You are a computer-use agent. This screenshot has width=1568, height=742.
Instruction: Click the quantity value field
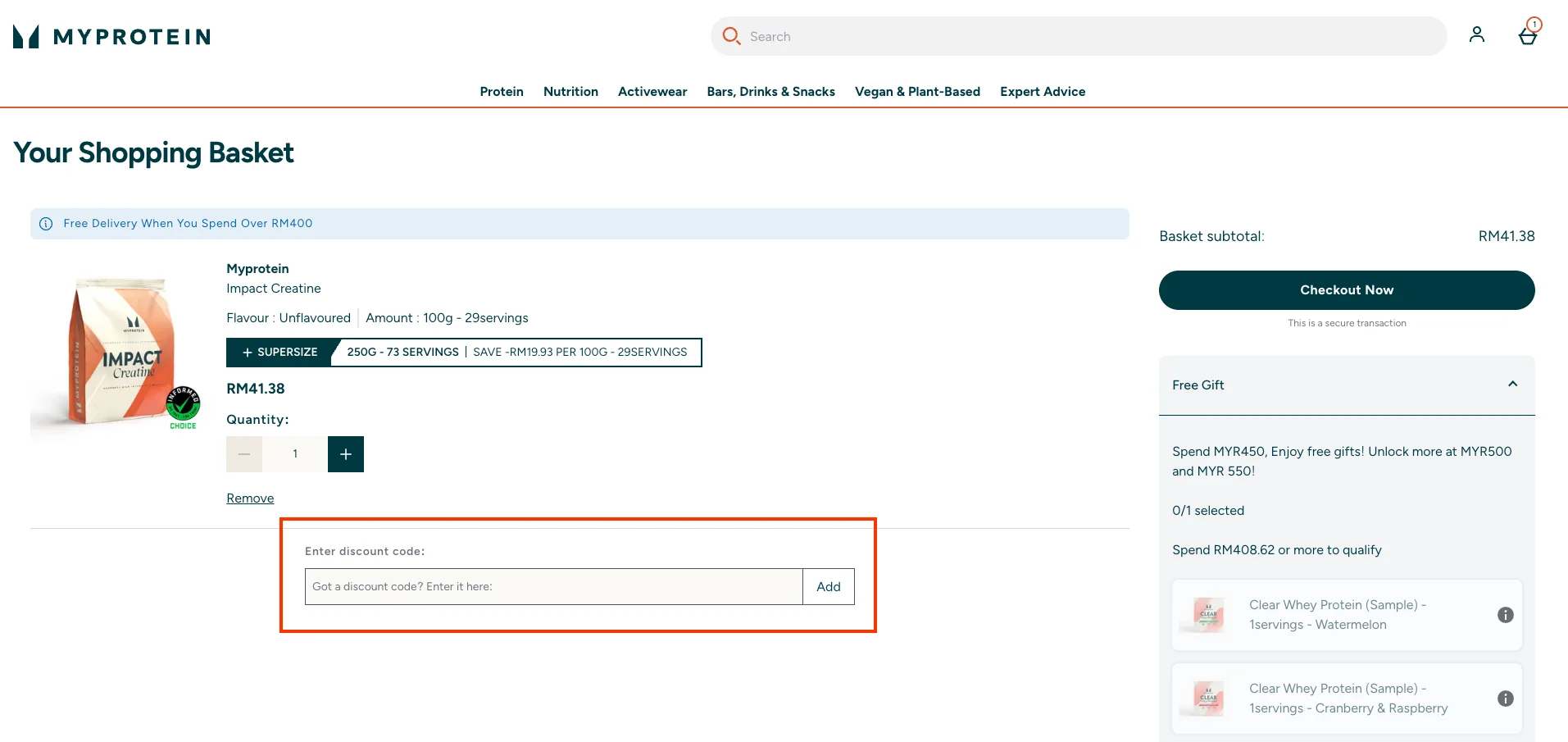[295, 454]
